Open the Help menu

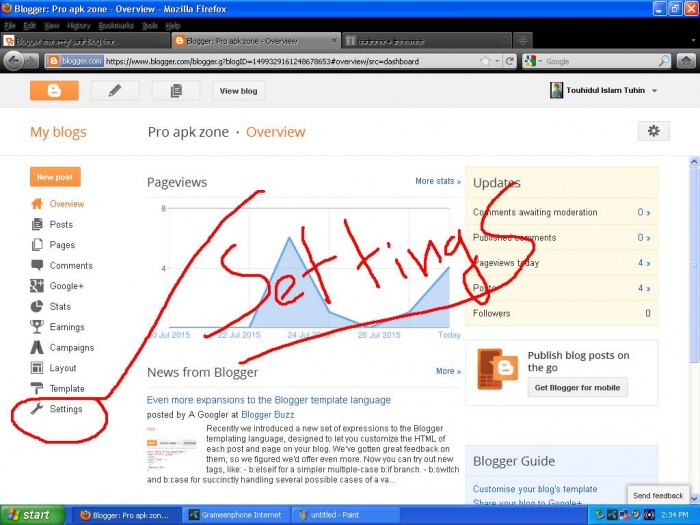click(172, 25)
